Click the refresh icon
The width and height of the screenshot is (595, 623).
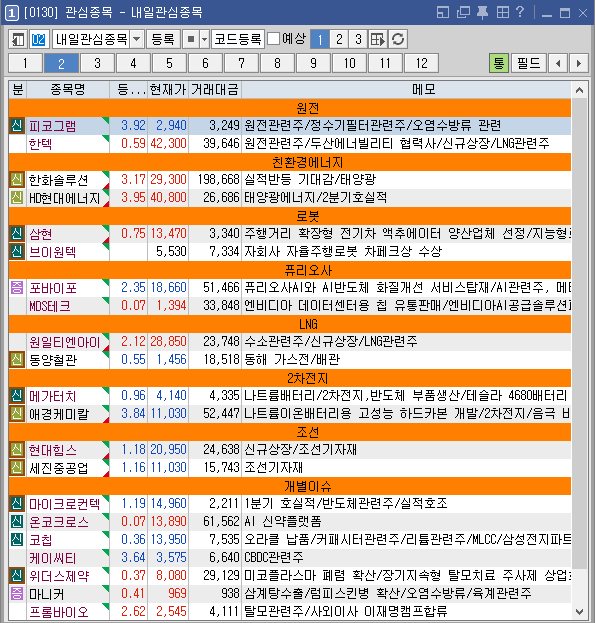(398, 39)
